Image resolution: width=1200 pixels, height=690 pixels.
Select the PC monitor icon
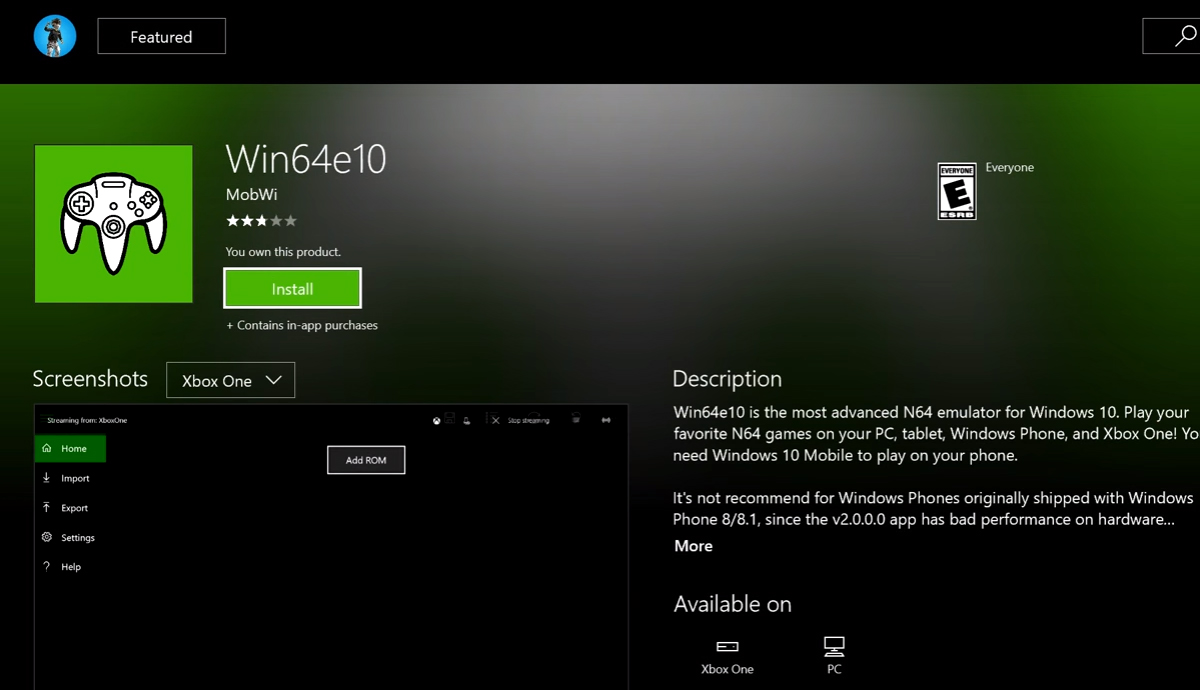[x=834, y=645]
